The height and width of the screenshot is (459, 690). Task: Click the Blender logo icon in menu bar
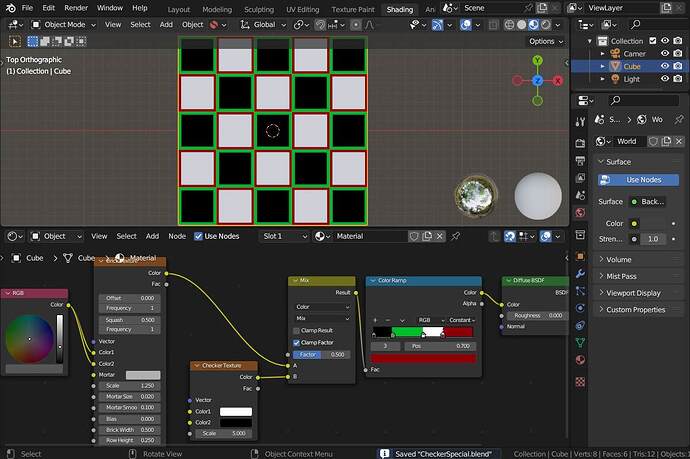pyautogui.click(x=11, y=8)
